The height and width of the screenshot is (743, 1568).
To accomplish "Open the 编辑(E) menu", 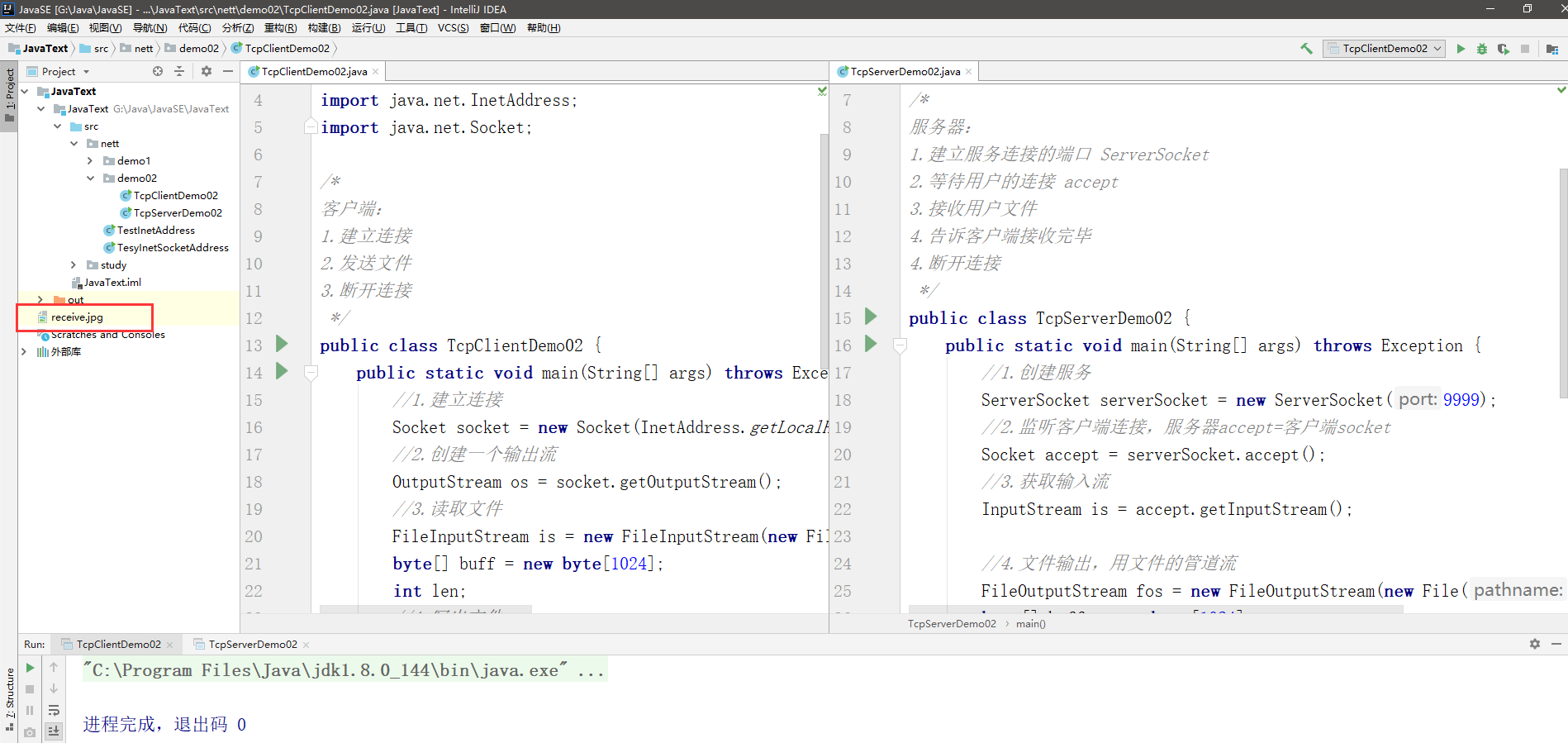I will pyautogui.click(x=63, y=28).
